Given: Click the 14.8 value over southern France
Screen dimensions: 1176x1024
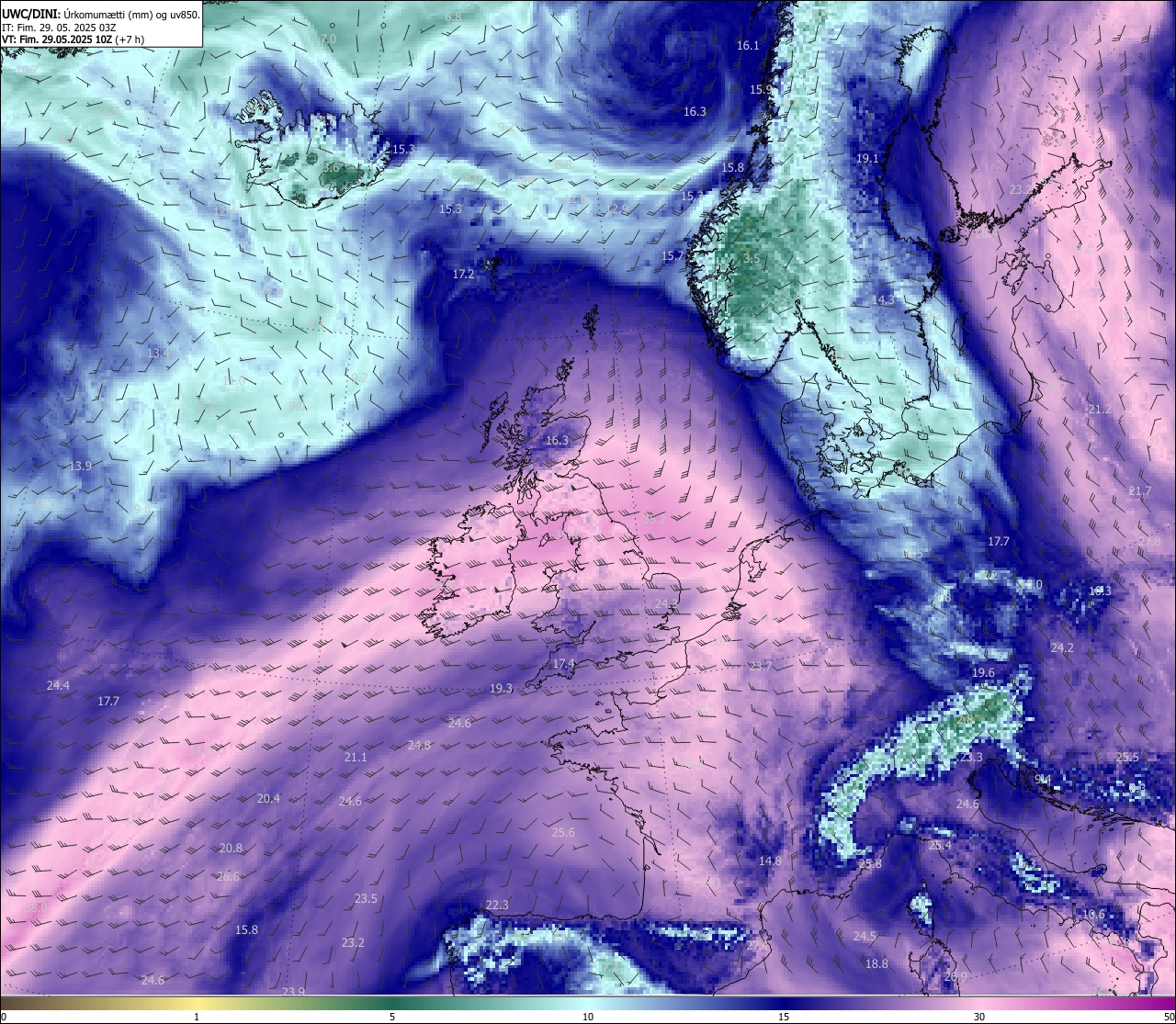Looking at the screenshot, I should (x=770, y=861).
